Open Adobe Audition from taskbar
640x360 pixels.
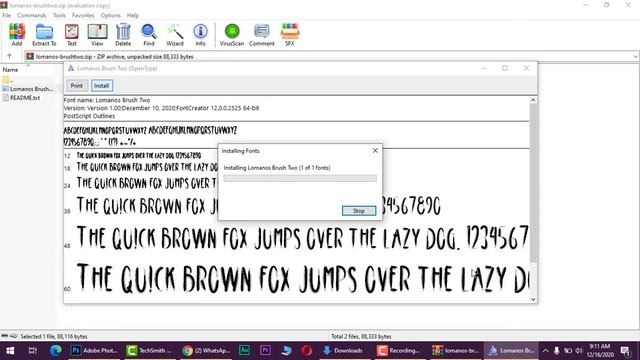pos(244,351)
